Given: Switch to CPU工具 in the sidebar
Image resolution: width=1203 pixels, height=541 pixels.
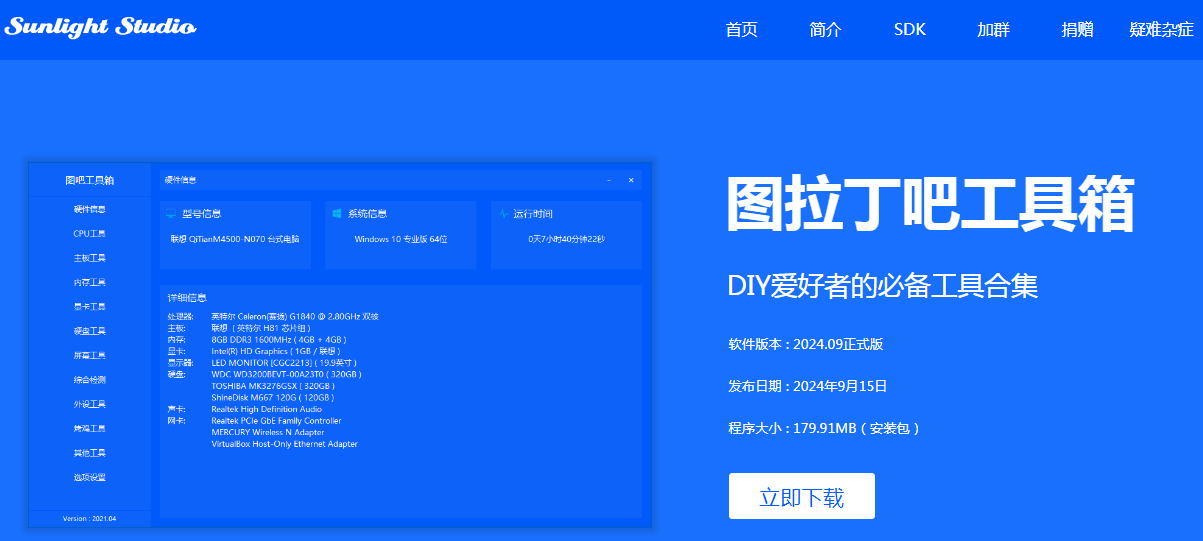Looking at the screenshot, I should tap(89, 234).
